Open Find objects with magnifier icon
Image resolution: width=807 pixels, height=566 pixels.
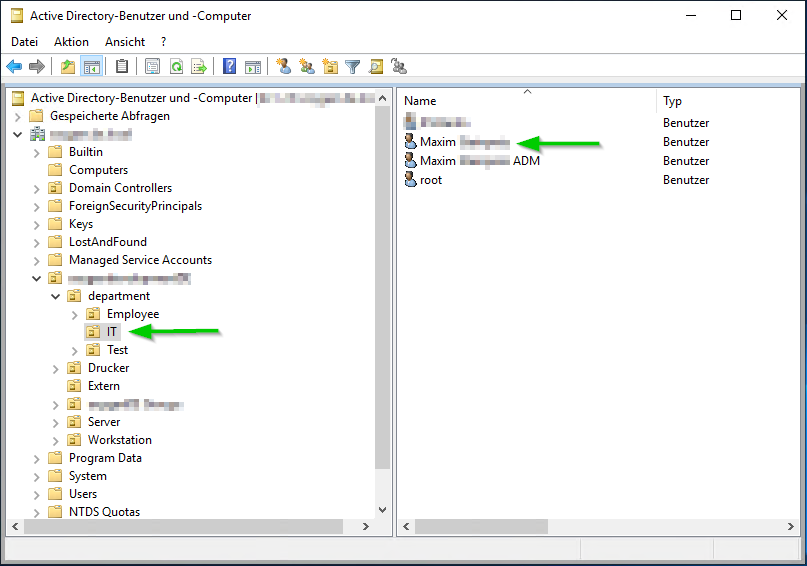point(376,66)
